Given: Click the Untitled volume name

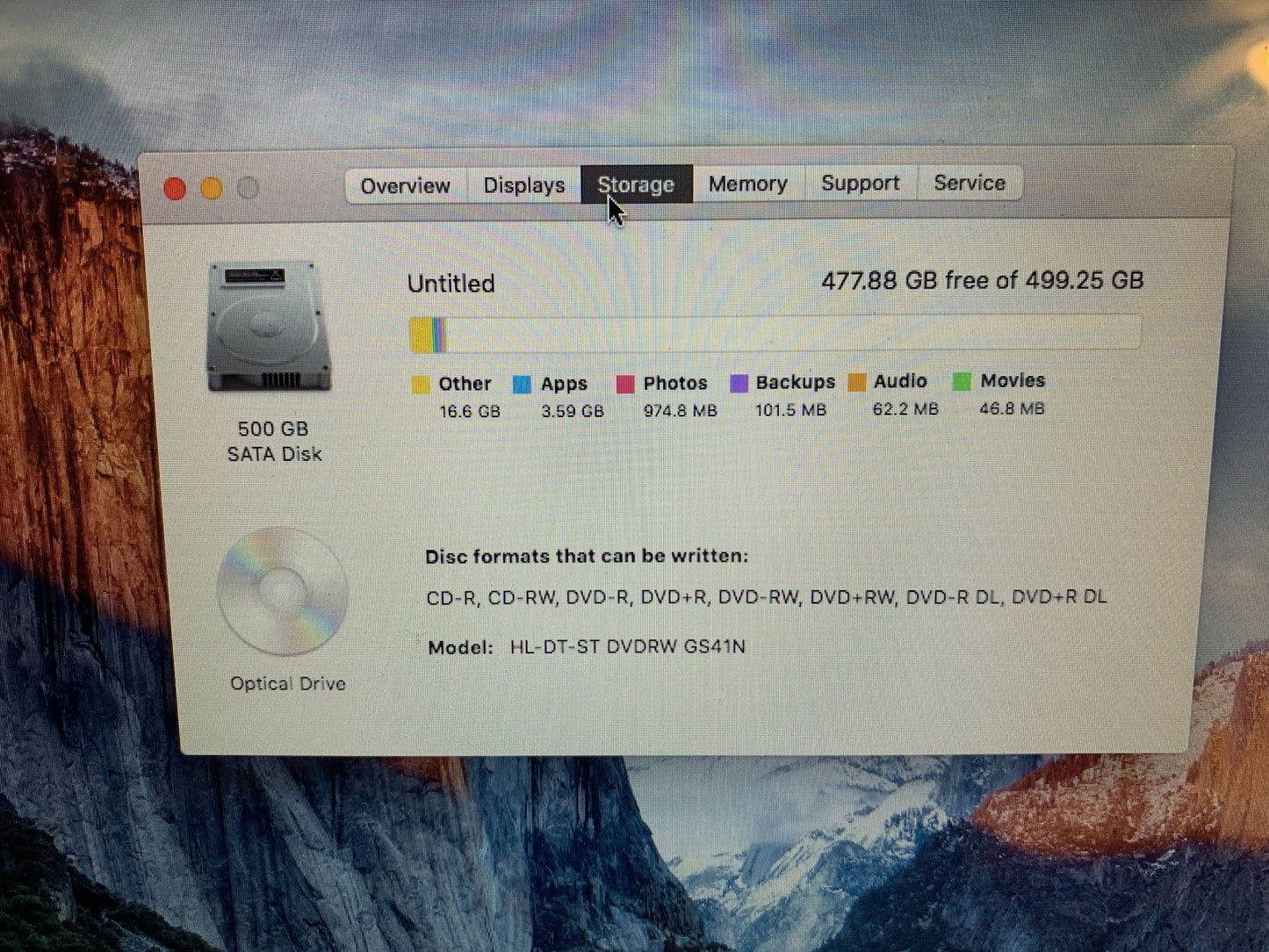Looking at the screenshot, I should point(451,284).
